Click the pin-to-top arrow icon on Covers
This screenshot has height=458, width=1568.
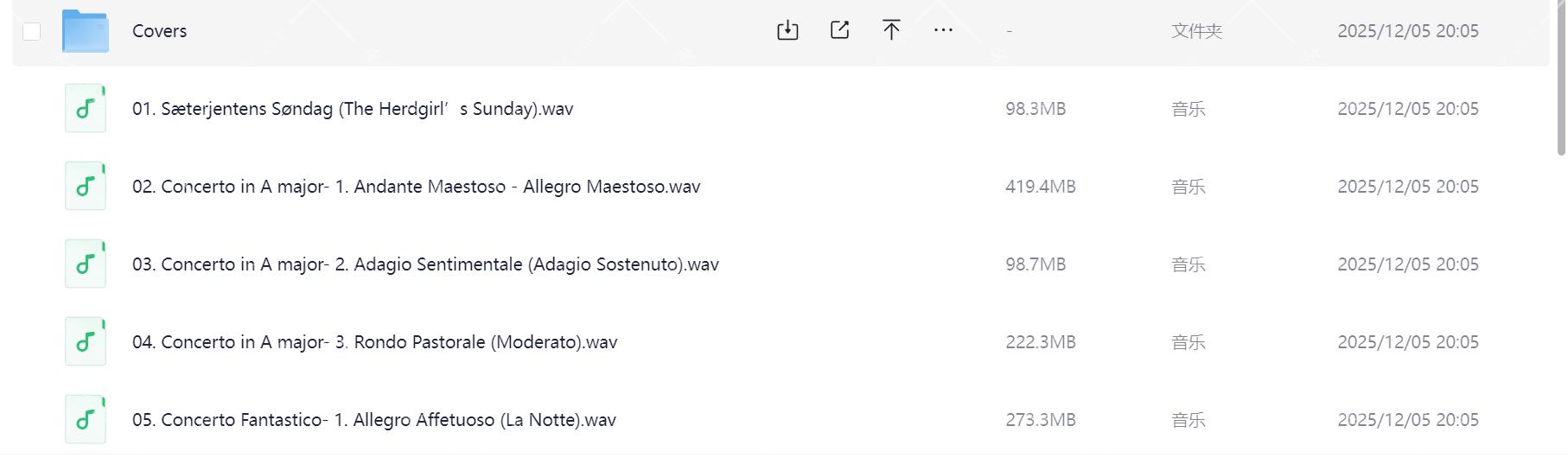click(x=891, y=31)
